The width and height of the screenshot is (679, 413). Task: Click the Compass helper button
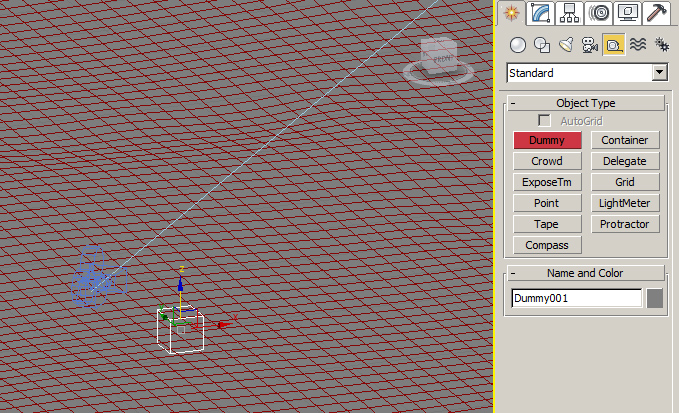(547, 245)
